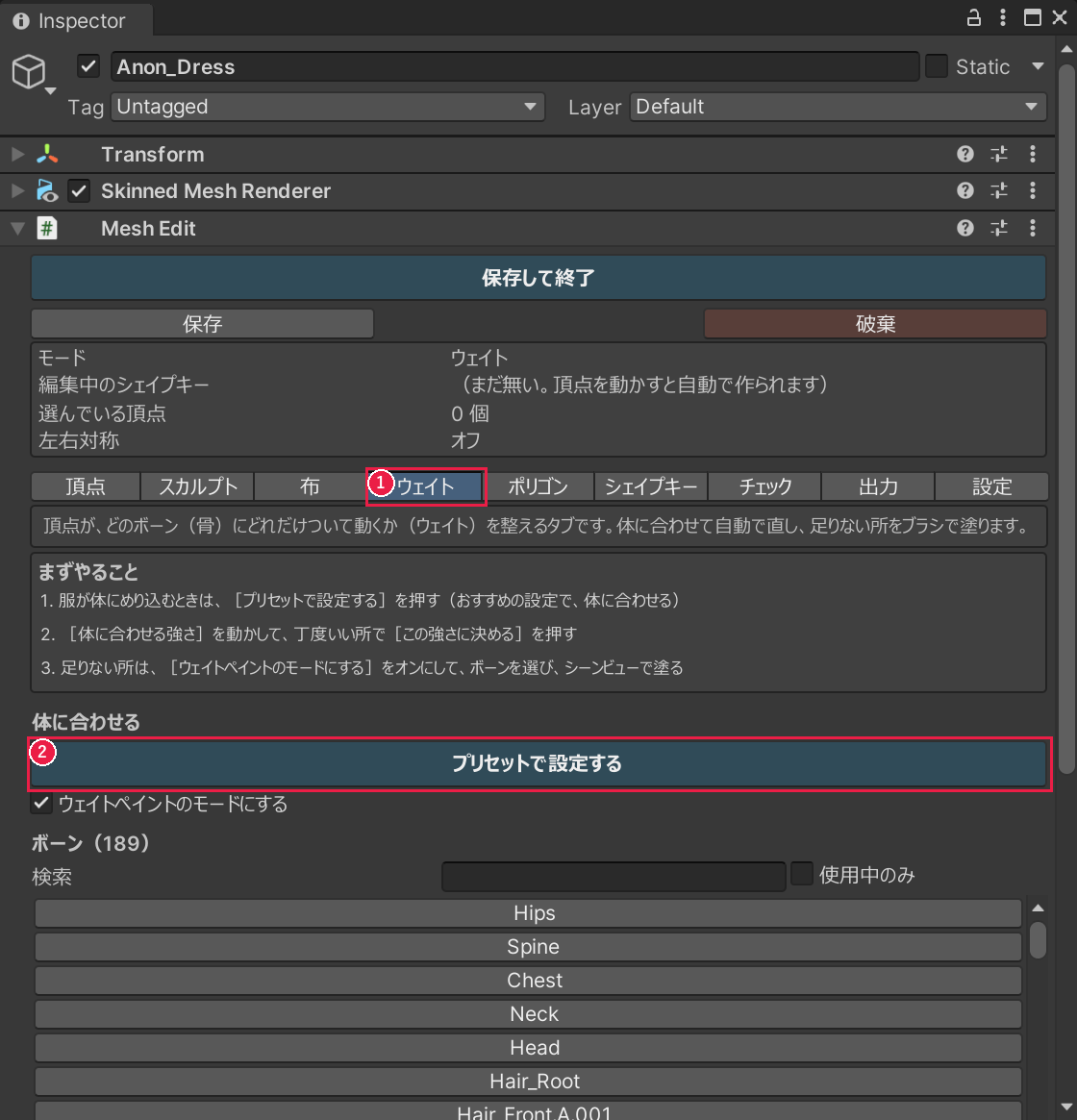Viewport: 1077px width, 1120px height.
Task: Click the Anon_Dress name field
Action: 515,66
